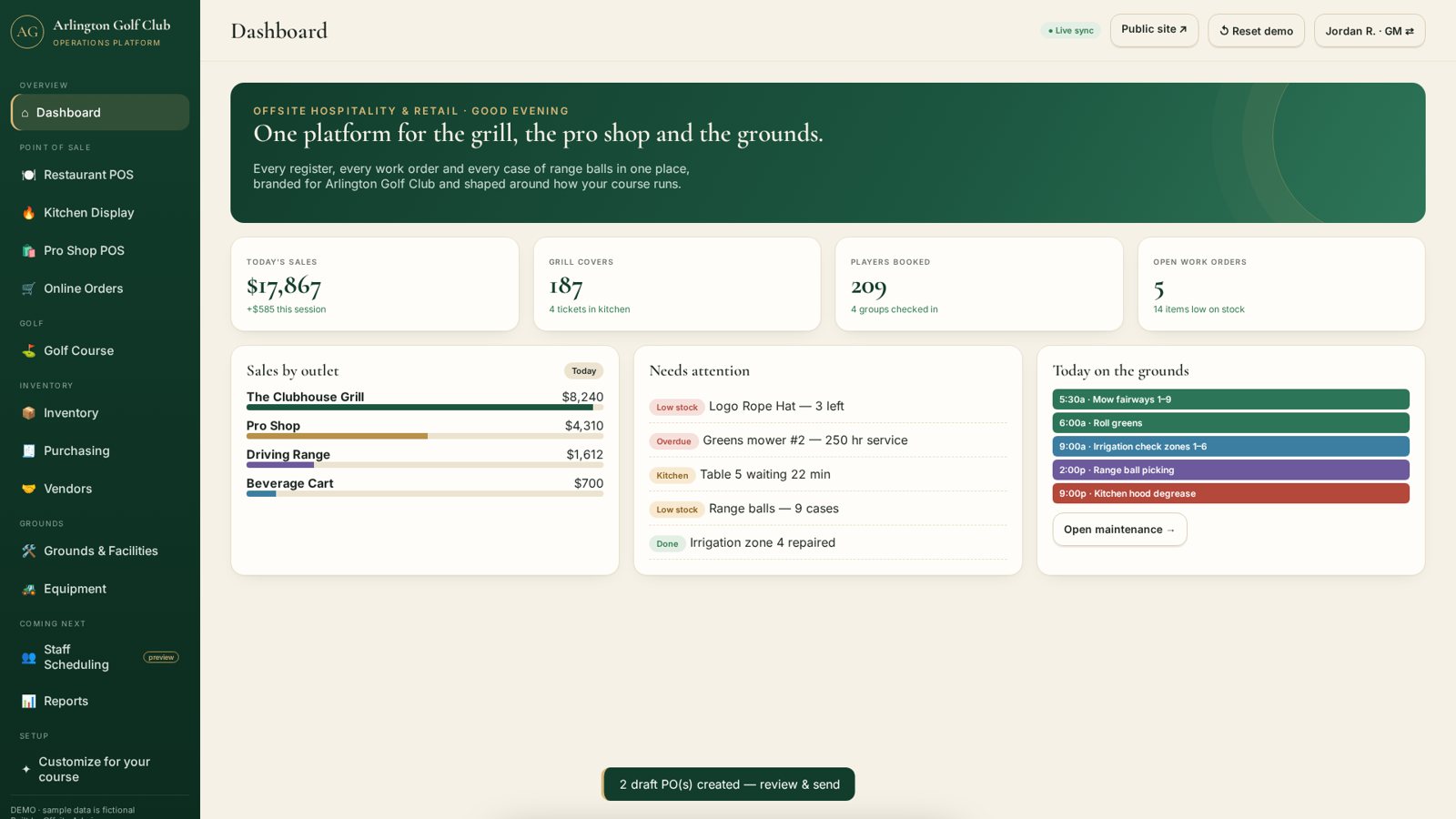Image resolution: width=1456 pixels, height=819 pixels.
Task: Click Range balls 9 cases alert
Action: [828, 509]
